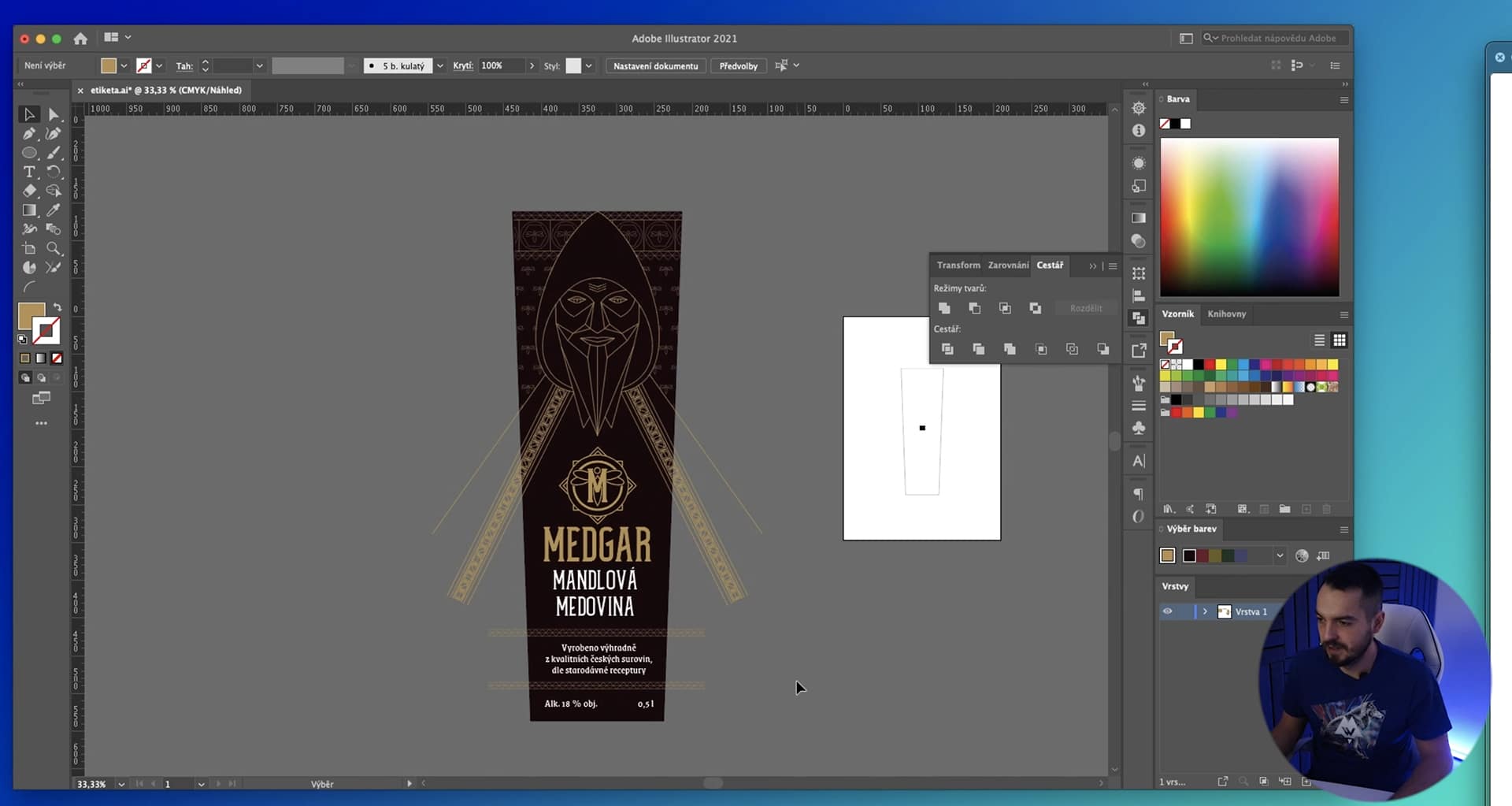This screenshot has width=1512, height=806.
Task: Click the Home icon in title bar
Action: pos(80,38)
